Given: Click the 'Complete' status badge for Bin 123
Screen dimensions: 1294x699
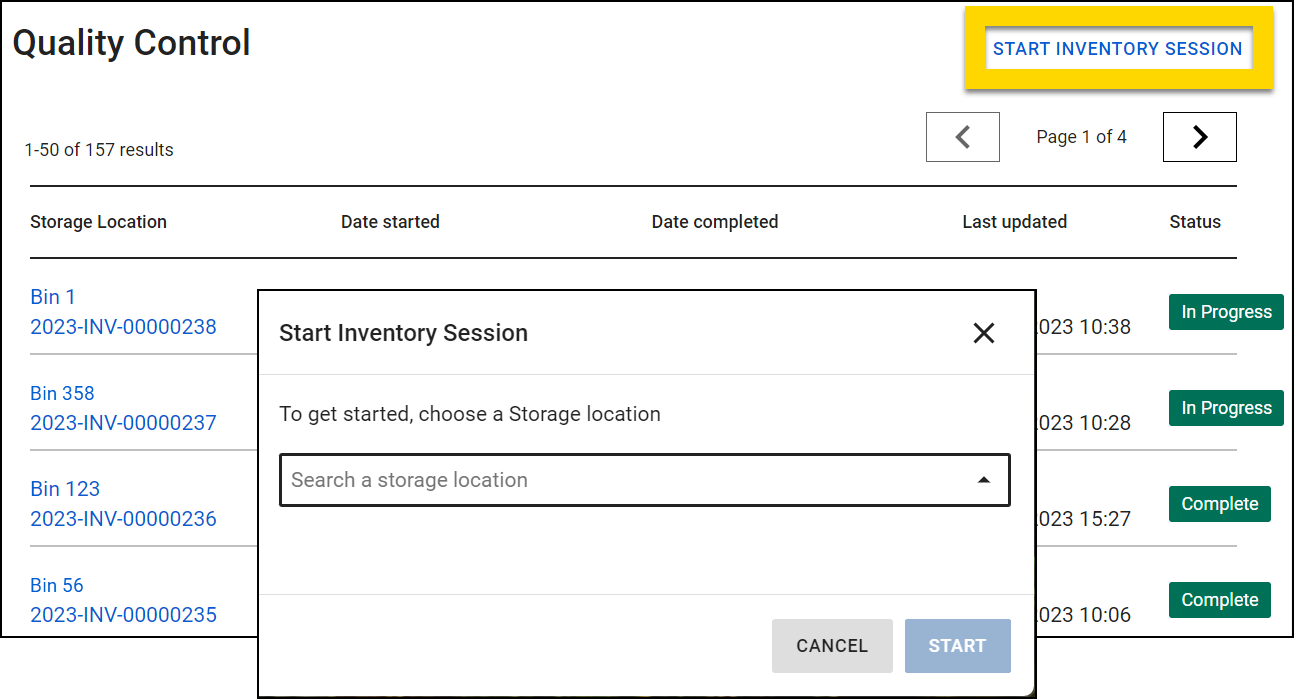Looking at the screenshot, I should pos(1219,504).
